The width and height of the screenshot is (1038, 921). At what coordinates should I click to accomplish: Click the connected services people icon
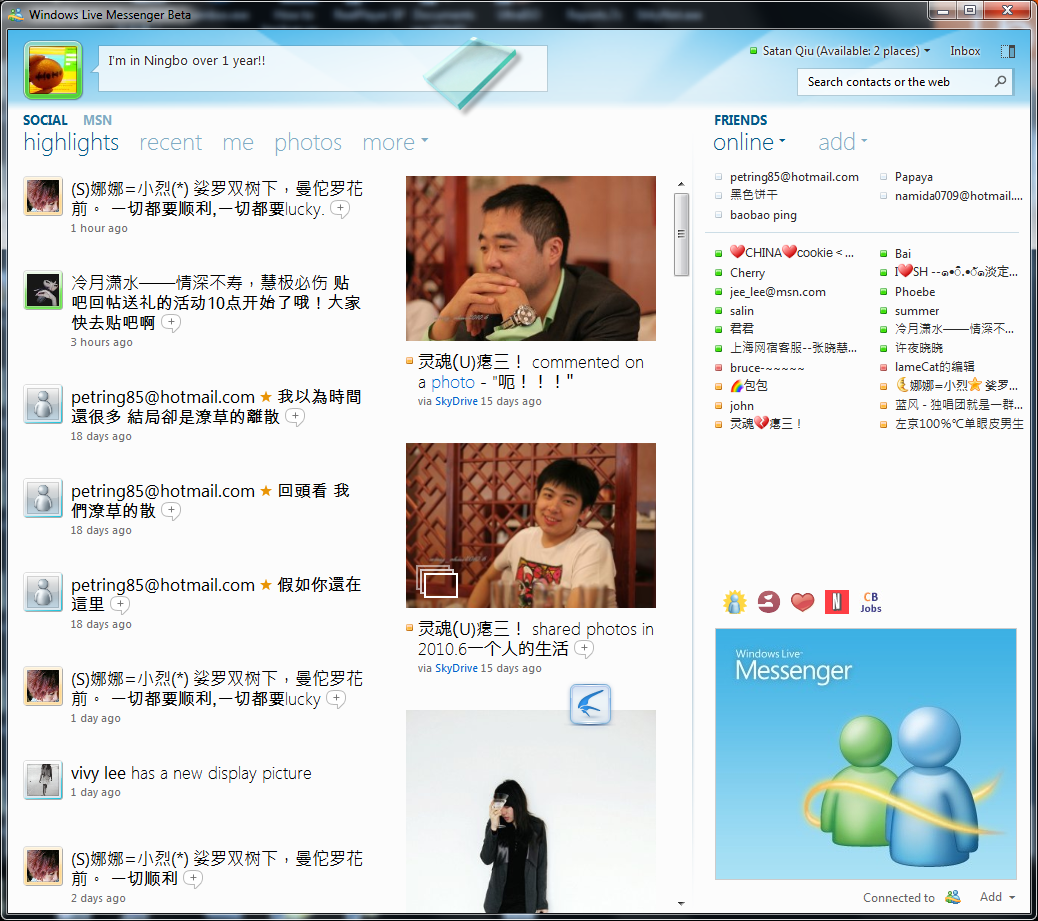[x=953, y=897]
